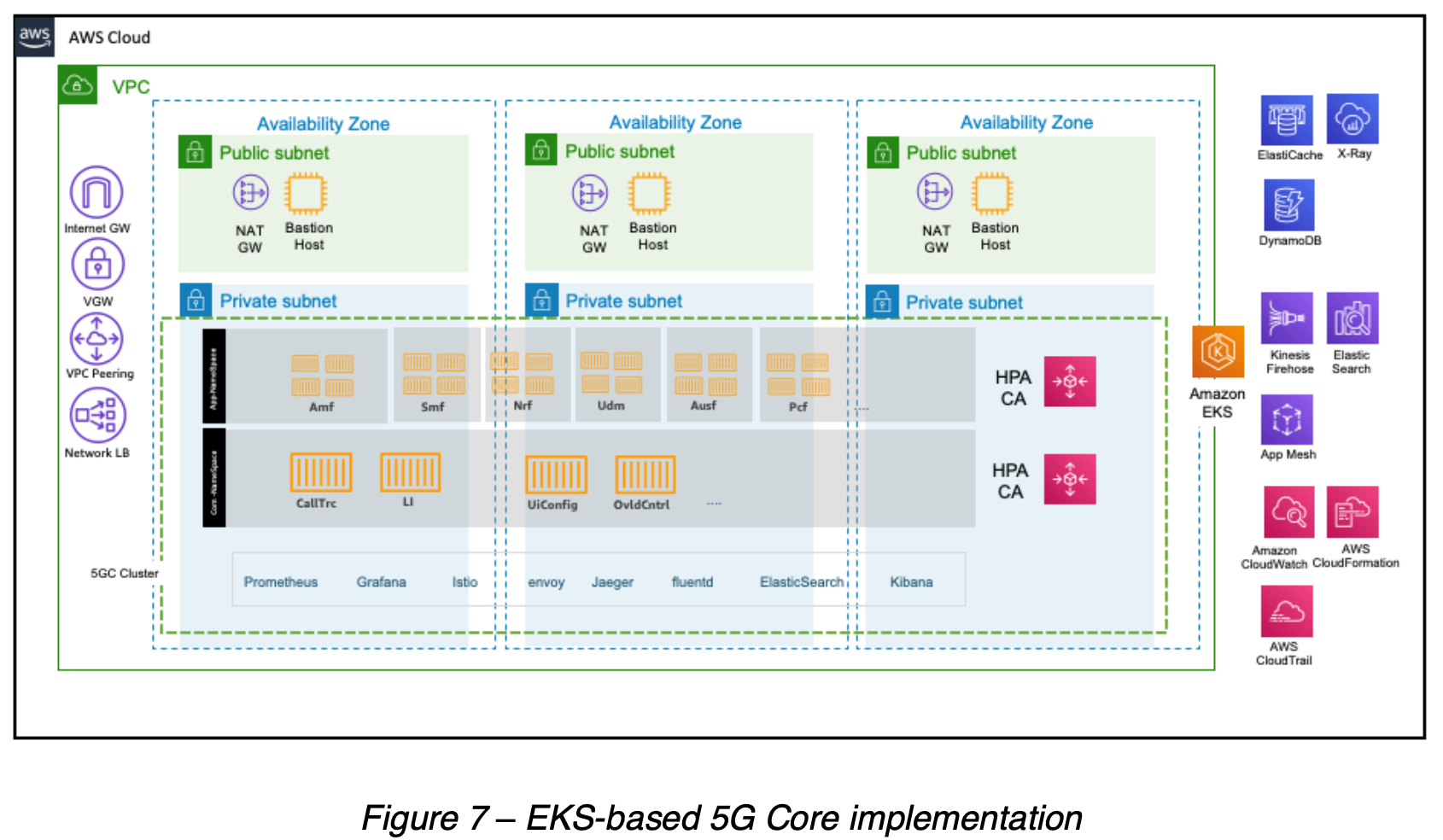Image resolution: width=1443 pixels, height=840 pixels.
Task: Select the Elastic Search icon
Action: point(1352,318)
